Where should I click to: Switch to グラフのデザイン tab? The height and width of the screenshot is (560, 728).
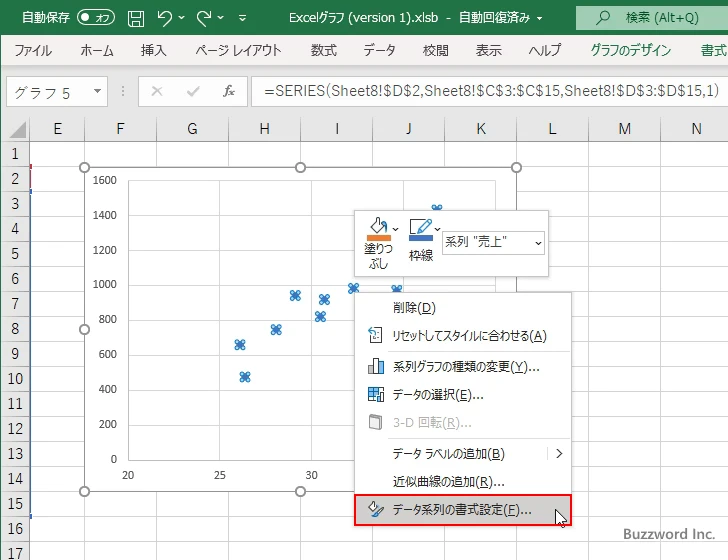coord(630,50)
